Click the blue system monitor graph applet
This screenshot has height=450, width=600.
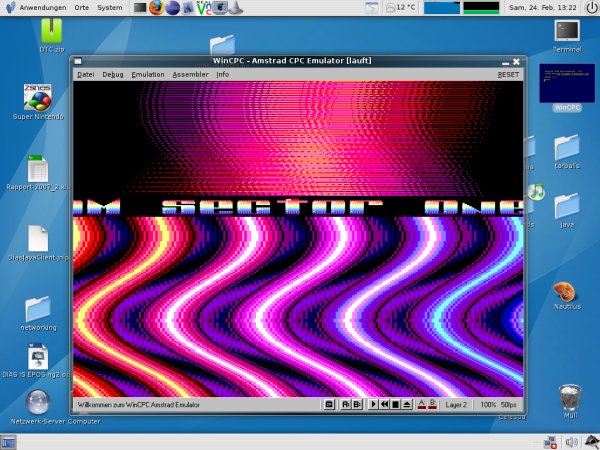(442, 8)
